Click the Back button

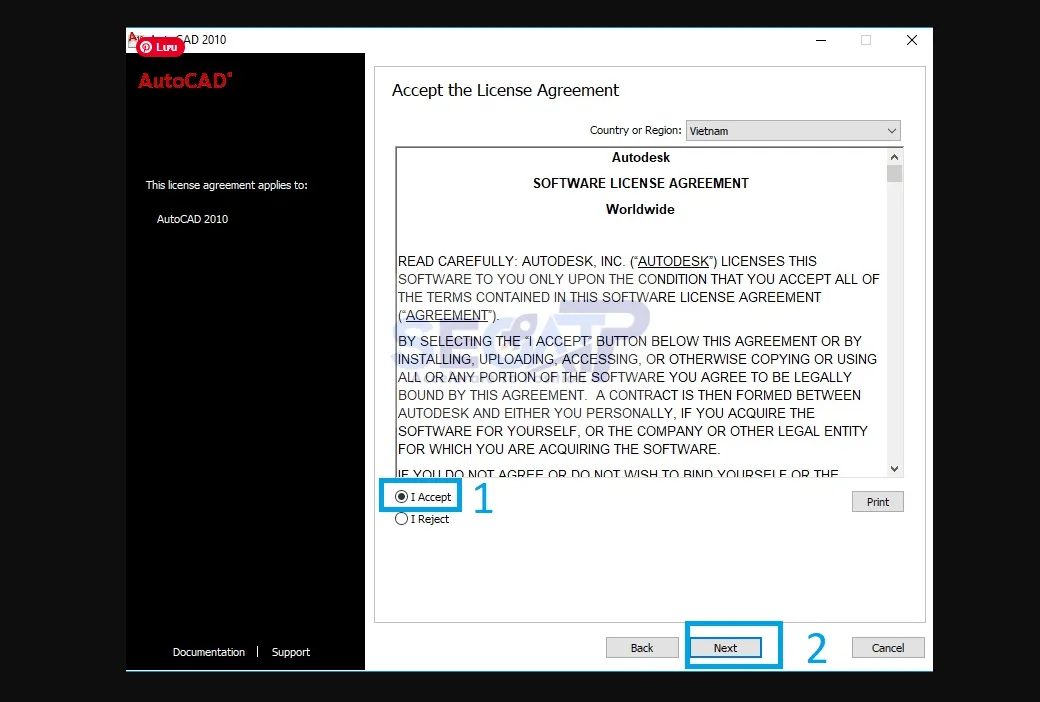[x=642, y=647]
